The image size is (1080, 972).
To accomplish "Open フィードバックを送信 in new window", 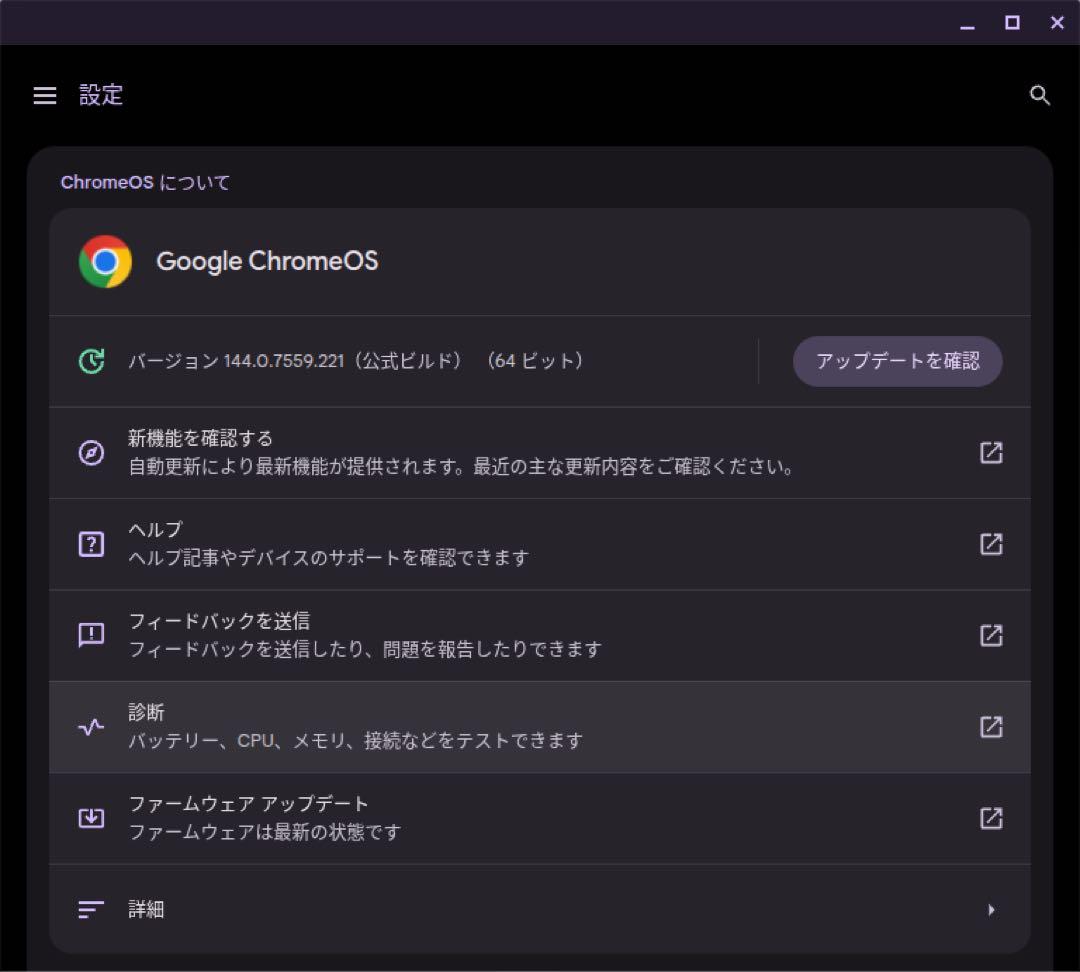I will point(991,635).
